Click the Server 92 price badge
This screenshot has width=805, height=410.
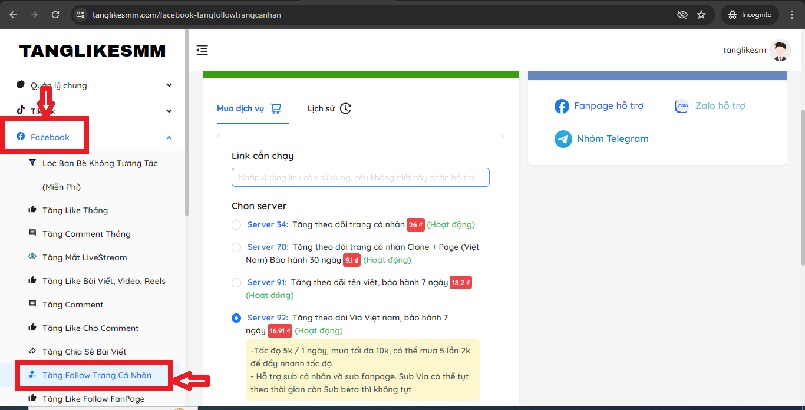(280, 331)
